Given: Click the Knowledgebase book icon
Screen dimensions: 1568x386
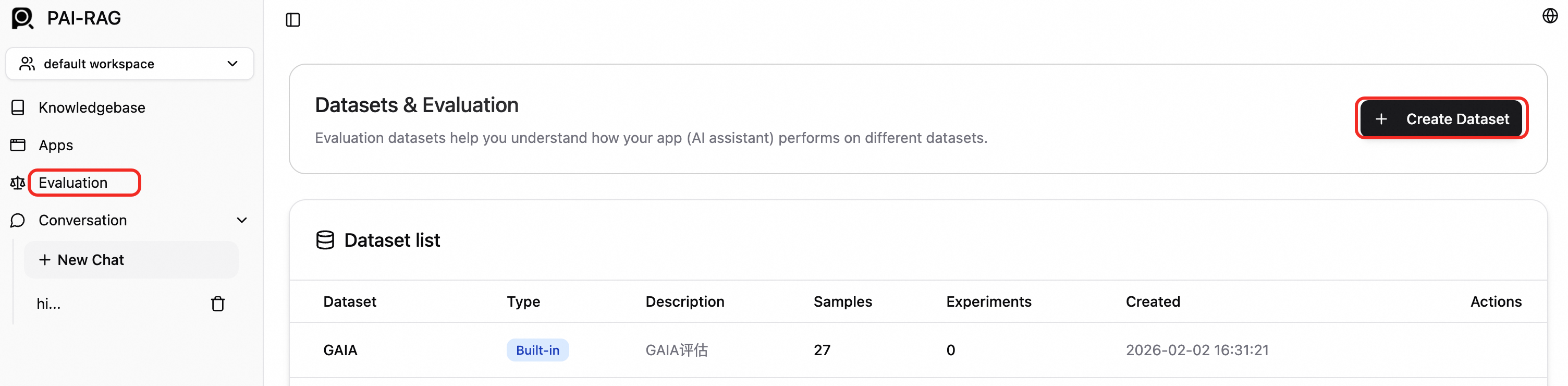Looking at the screenshot, I should coord(18,108).
